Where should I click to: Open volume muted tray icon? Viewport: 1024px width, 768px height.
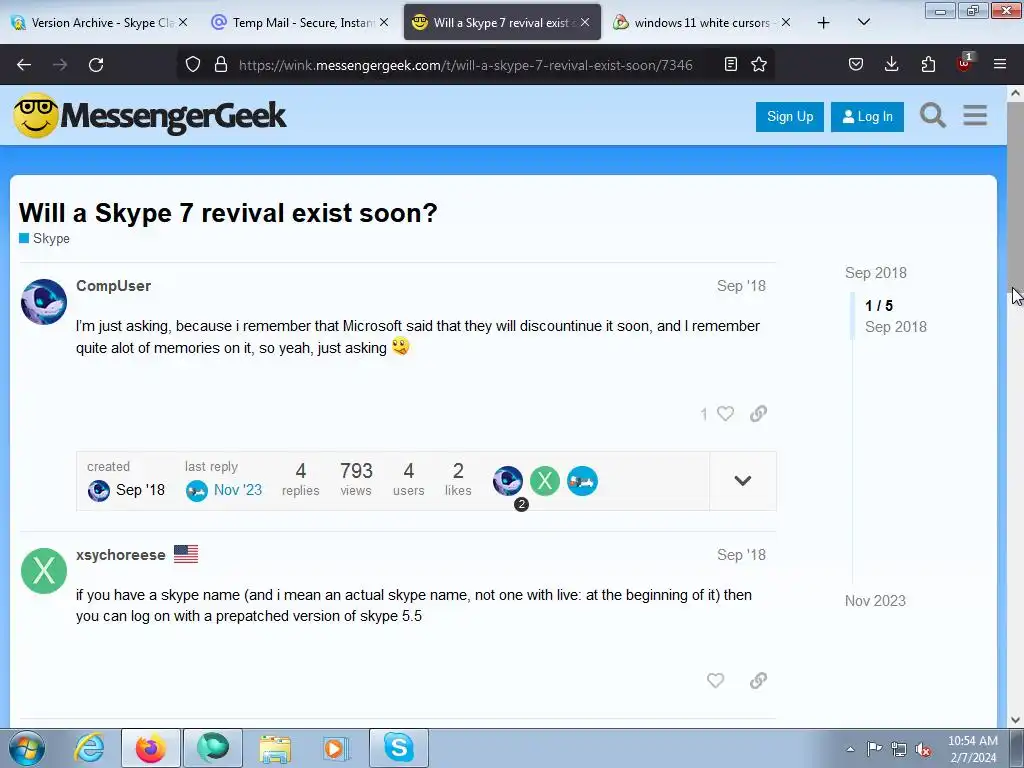[x=923, y=749]
